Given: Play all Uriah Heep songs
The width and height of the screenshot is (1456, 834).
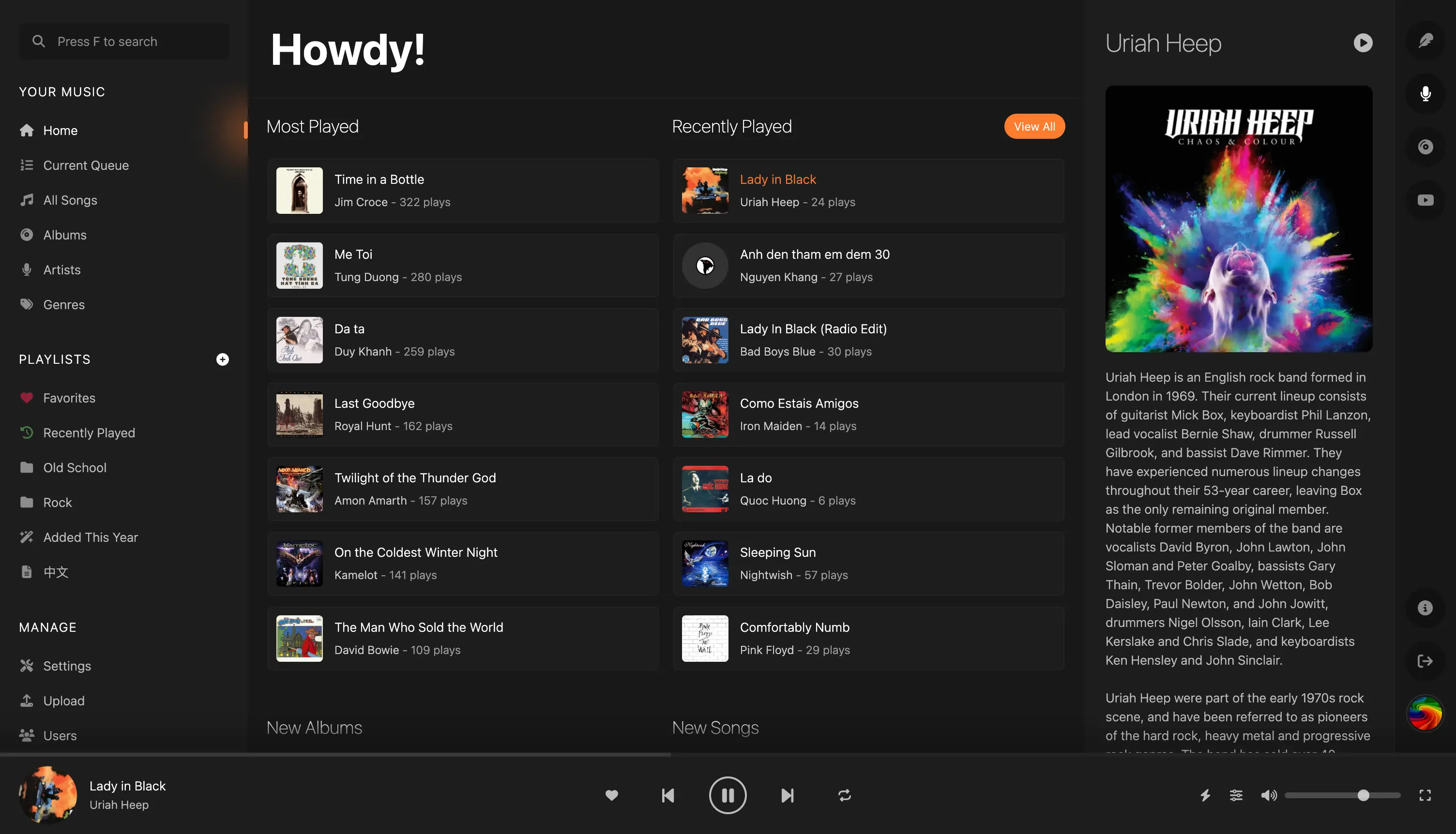Looking at the screenshot, I should coord(1363,43).
